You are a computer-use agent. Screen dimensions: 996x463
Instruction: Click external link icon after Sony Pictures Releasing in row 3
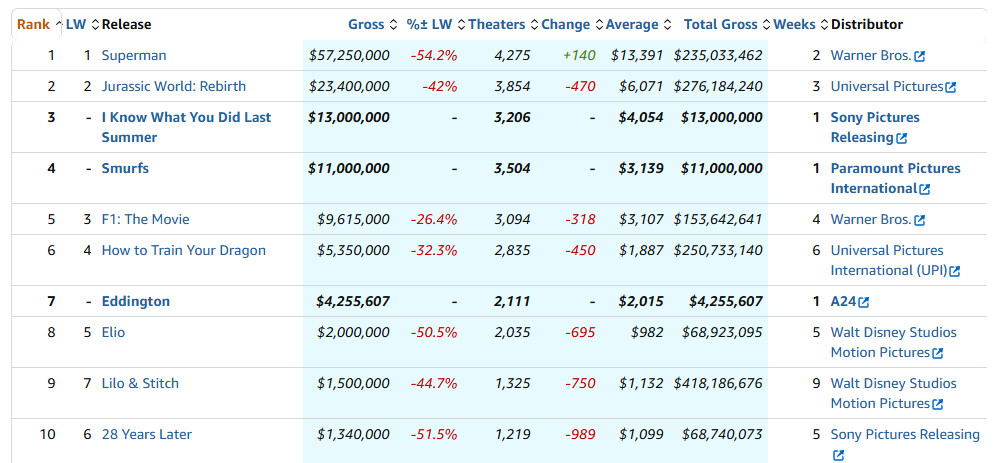pos(901,138)
